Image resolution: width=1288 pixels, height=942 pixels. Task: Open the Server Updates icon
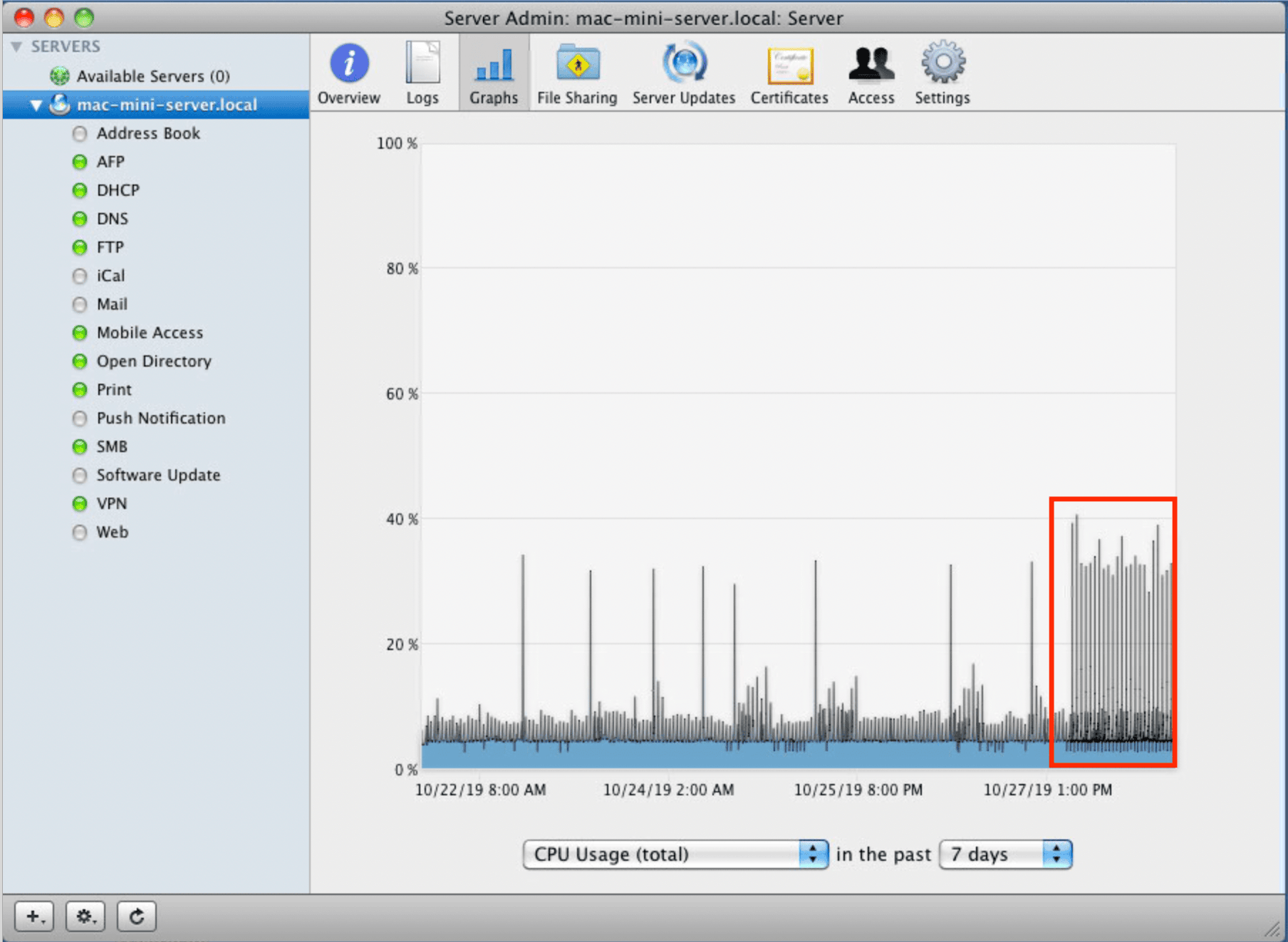(684, 63)
